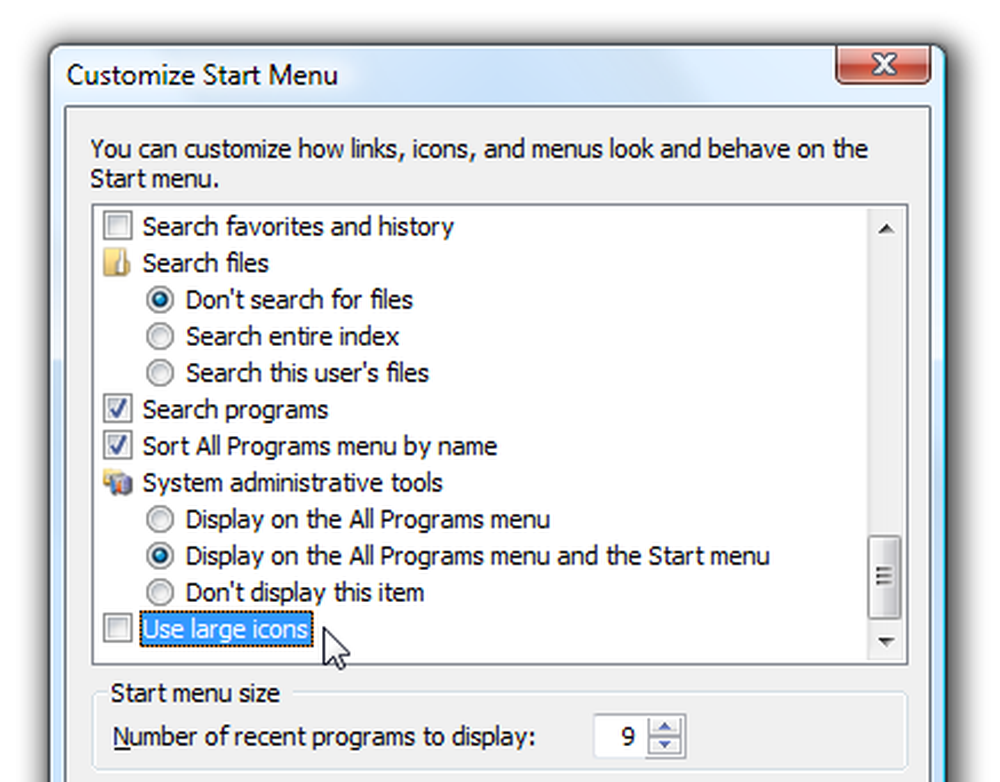Enable Search favorites and history checkbox

coord(118,226)
